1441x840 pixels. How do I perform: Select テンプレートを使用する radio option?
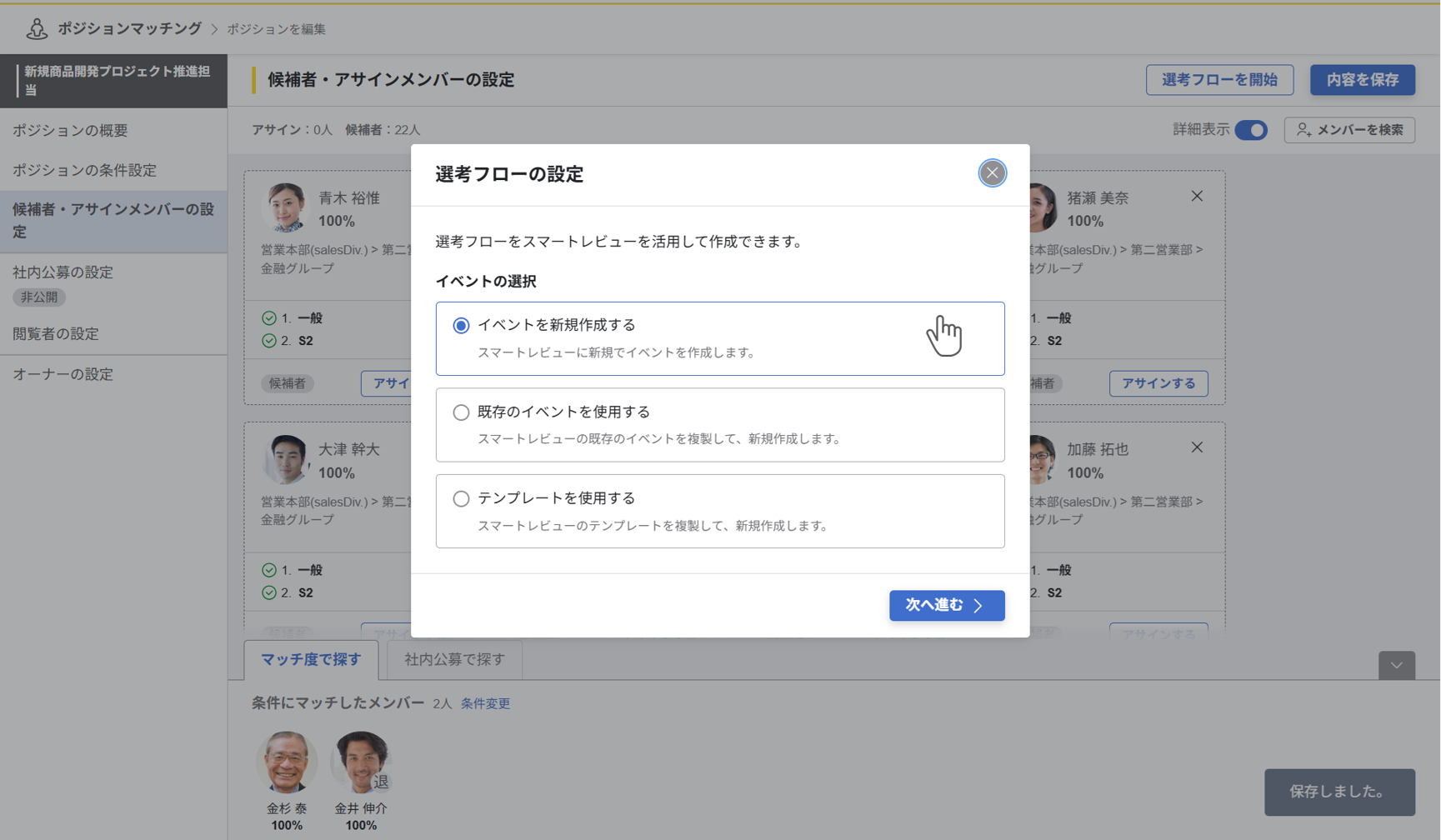(x=461, y=499)
